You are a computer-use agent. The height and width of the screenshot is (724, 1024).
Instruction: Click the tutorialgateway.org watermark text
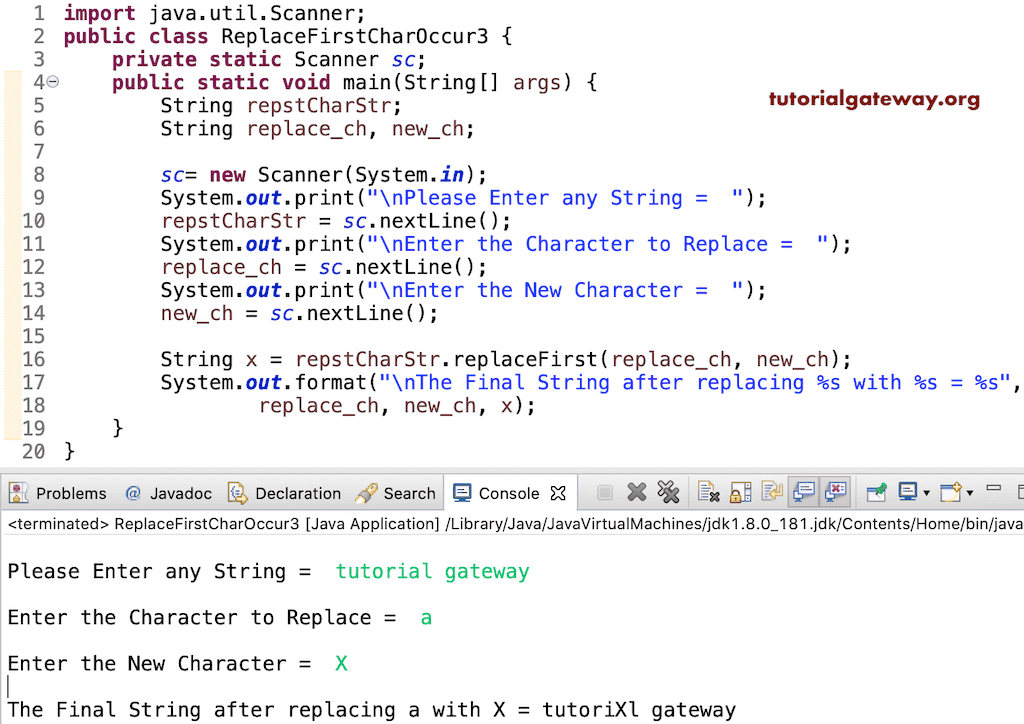coord(873,99)
